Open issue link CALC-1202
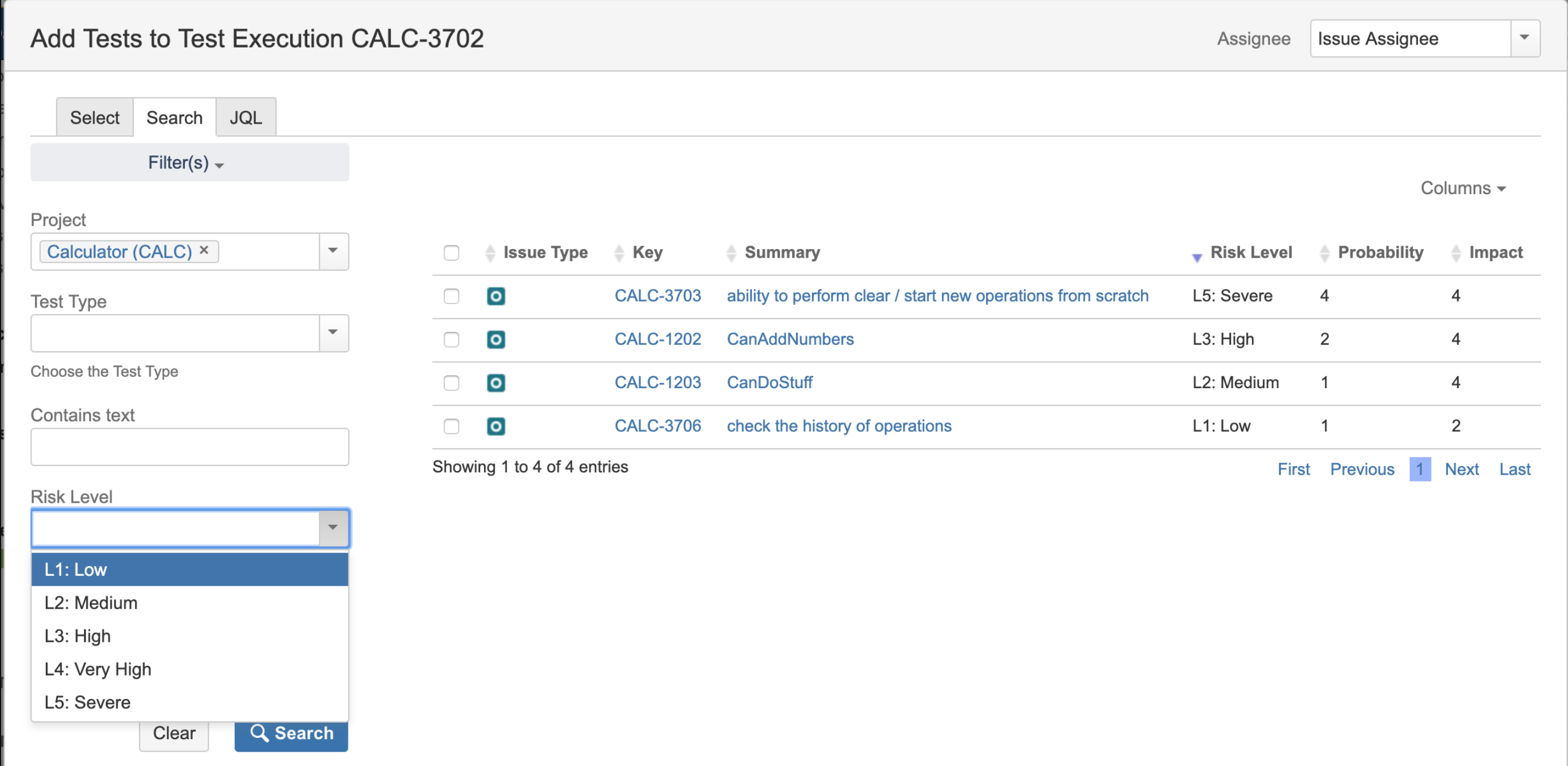 coord(658,338)
